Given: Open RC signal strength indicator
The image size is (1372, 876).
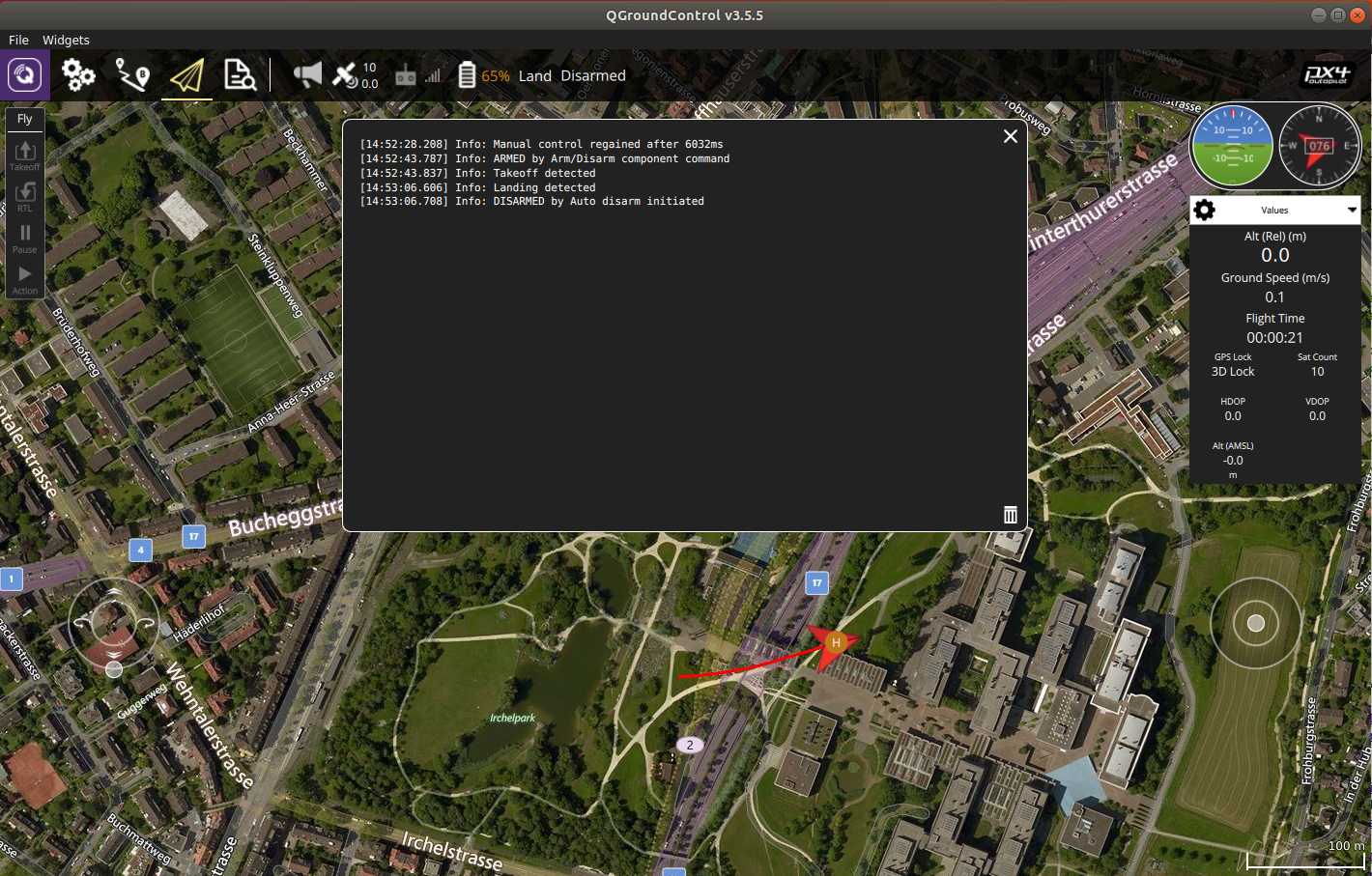Looking at the screenshot, I should [x=418, y=75].
